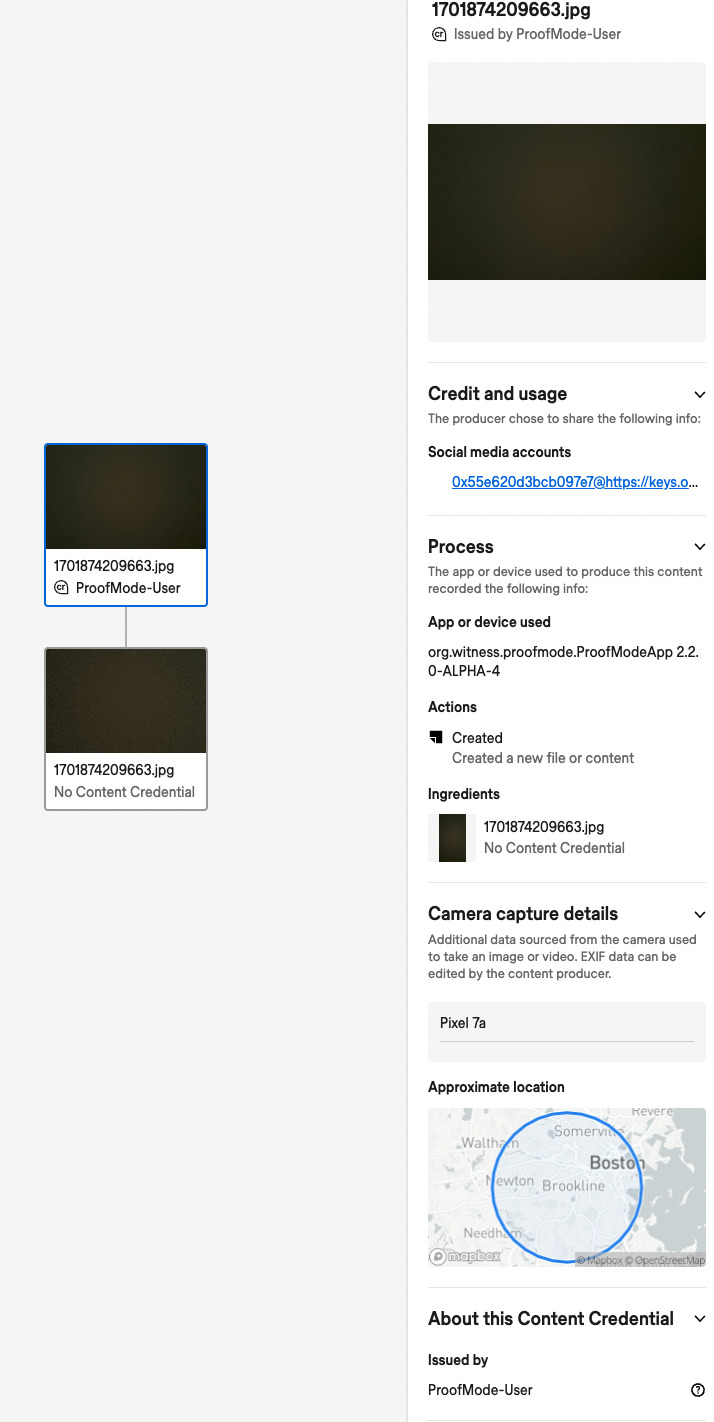Select the No Content Credential node thumbnail
Viewport: 714px width, 1422px height.
(126, 701)
